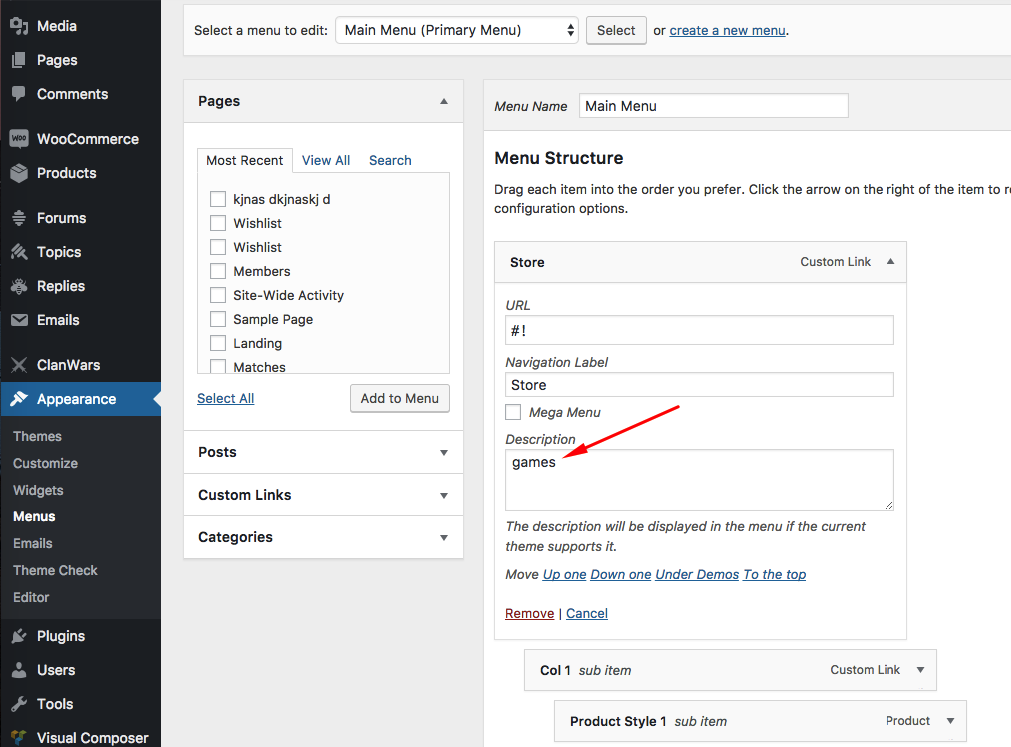Open Widgets submenu under Appearance
The width and height of the screenshot is (1011, 747).
pos(38,490)
